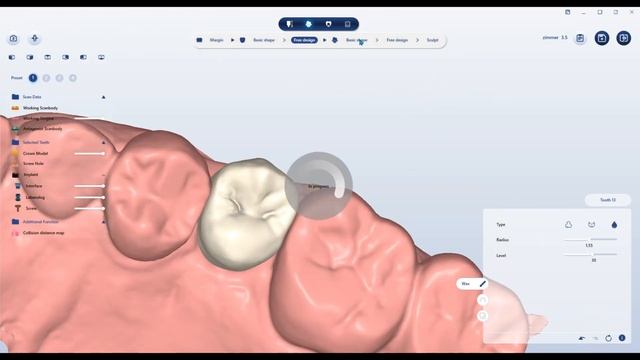
Task: Select the sixth view orientation cube
Action: (101, 57)
